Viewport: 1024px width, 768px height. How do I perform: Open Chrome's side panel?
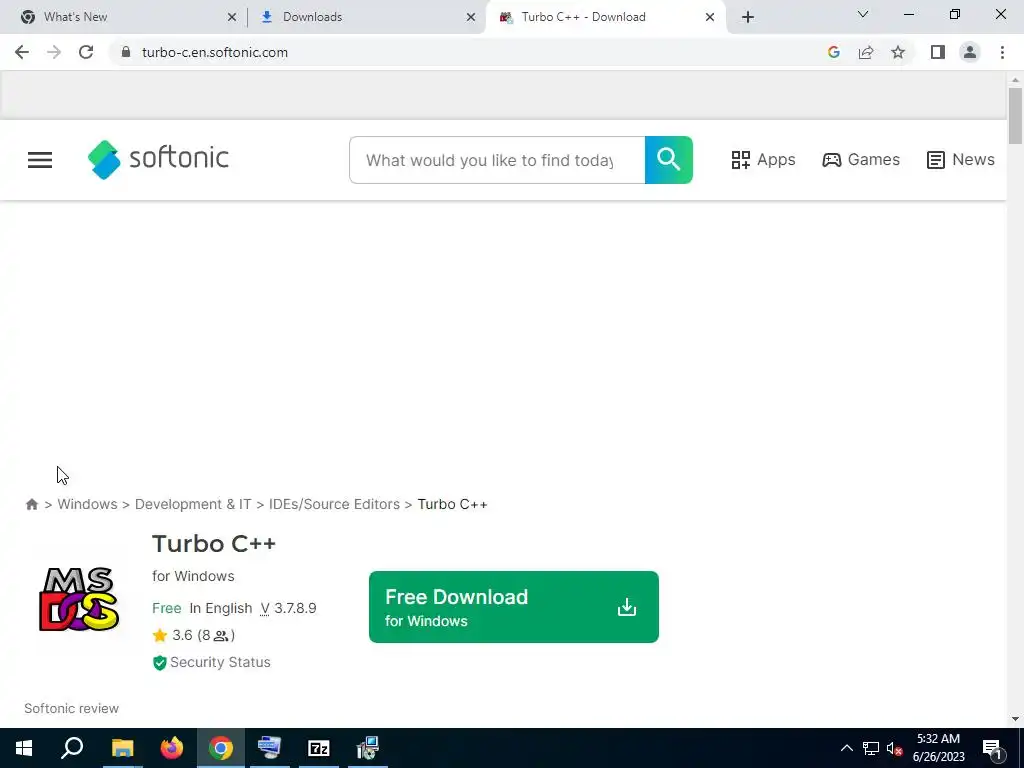point(938,52)
